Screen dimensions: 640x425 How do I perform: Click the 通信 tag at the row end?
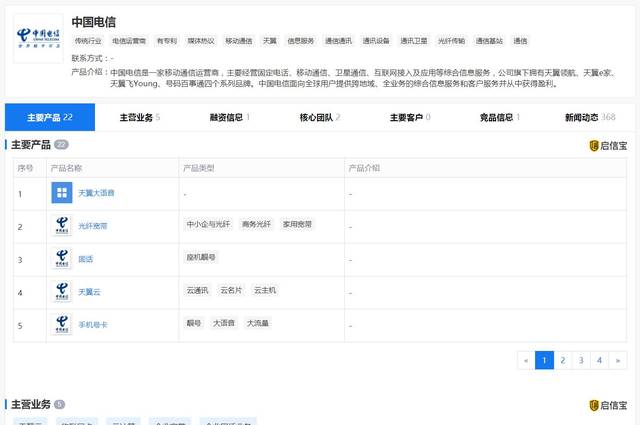[520, 41]
